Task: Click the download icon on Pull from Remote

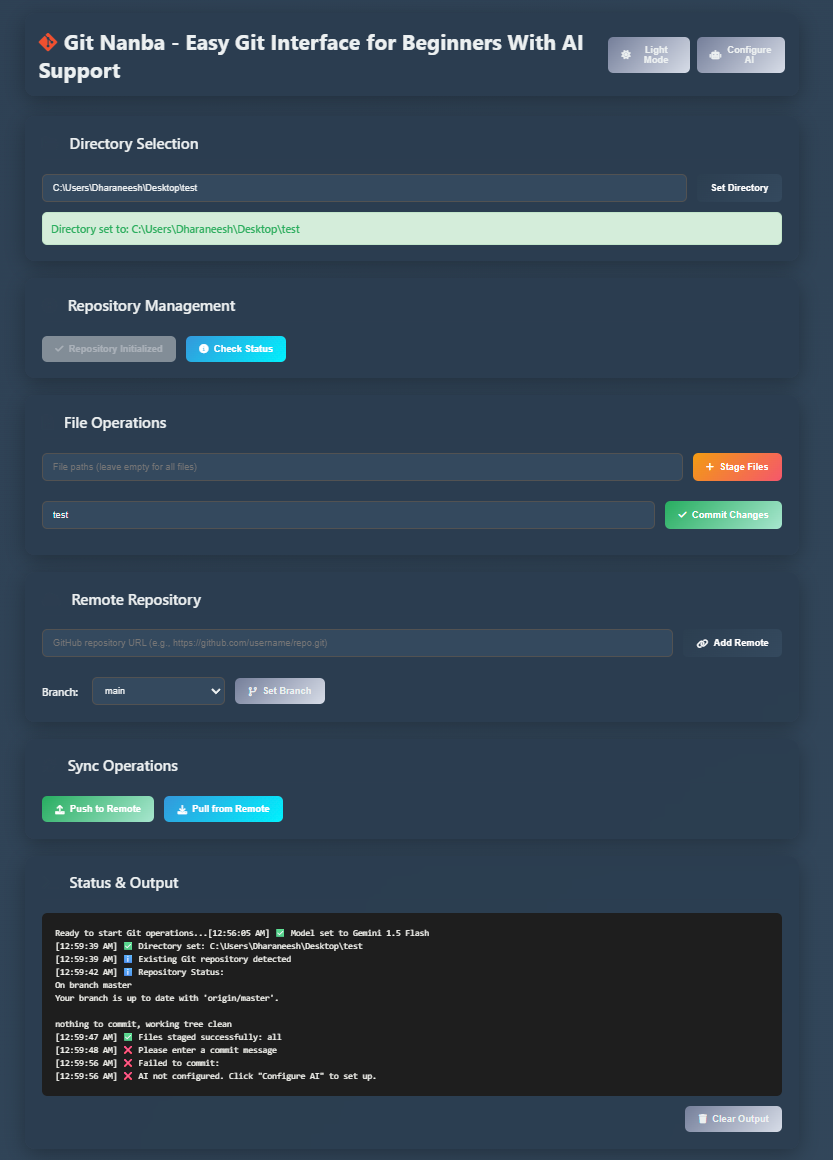Action: 183,809
